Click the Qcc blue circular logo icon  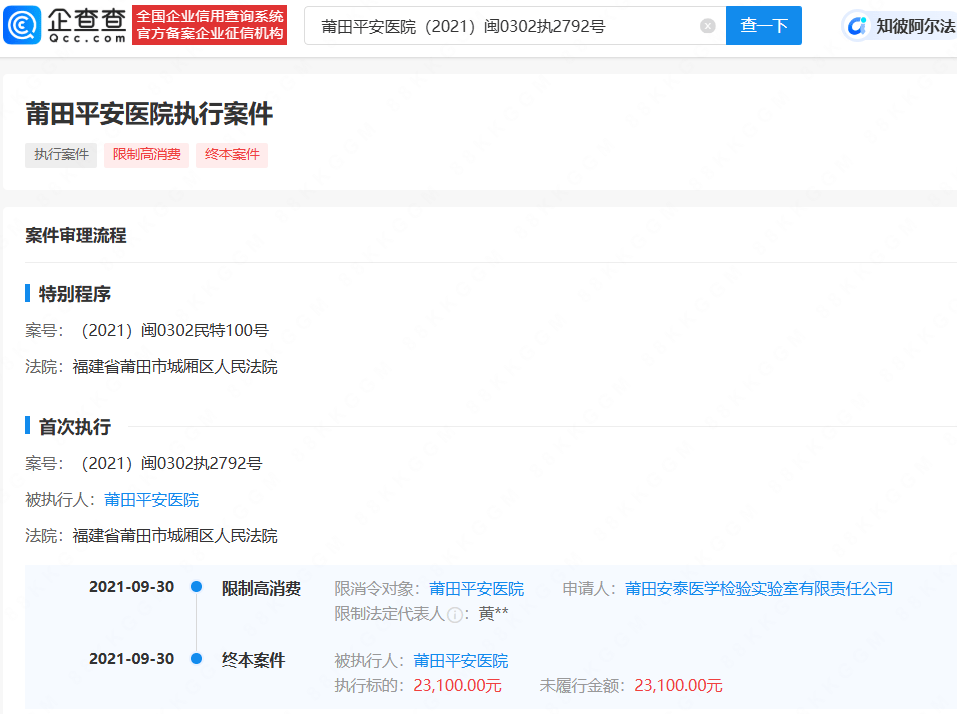(x=22, y=25)
